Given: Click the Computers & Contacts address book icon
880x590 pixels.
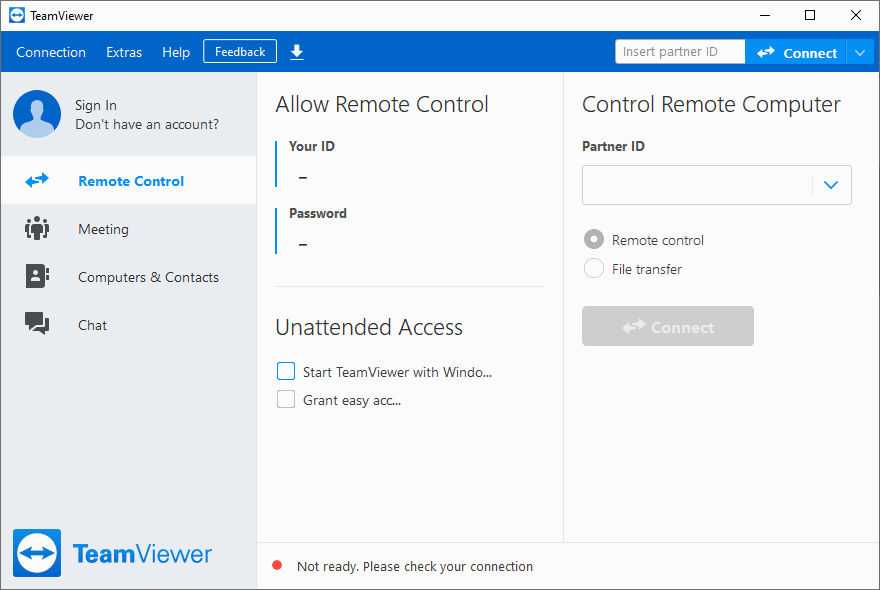Looking at the screenshot, I should [x=37, y=276].
